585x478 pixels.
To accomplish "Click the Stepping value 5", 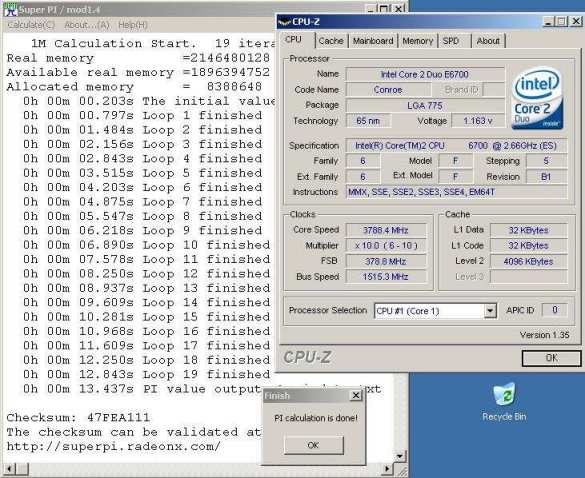I will click(546, 161).
